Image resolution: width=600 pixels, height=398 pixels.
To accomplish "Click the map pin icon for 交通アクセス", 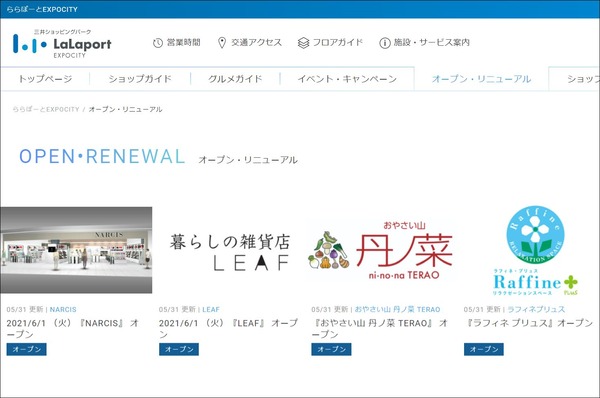I will tap(222, 43).
